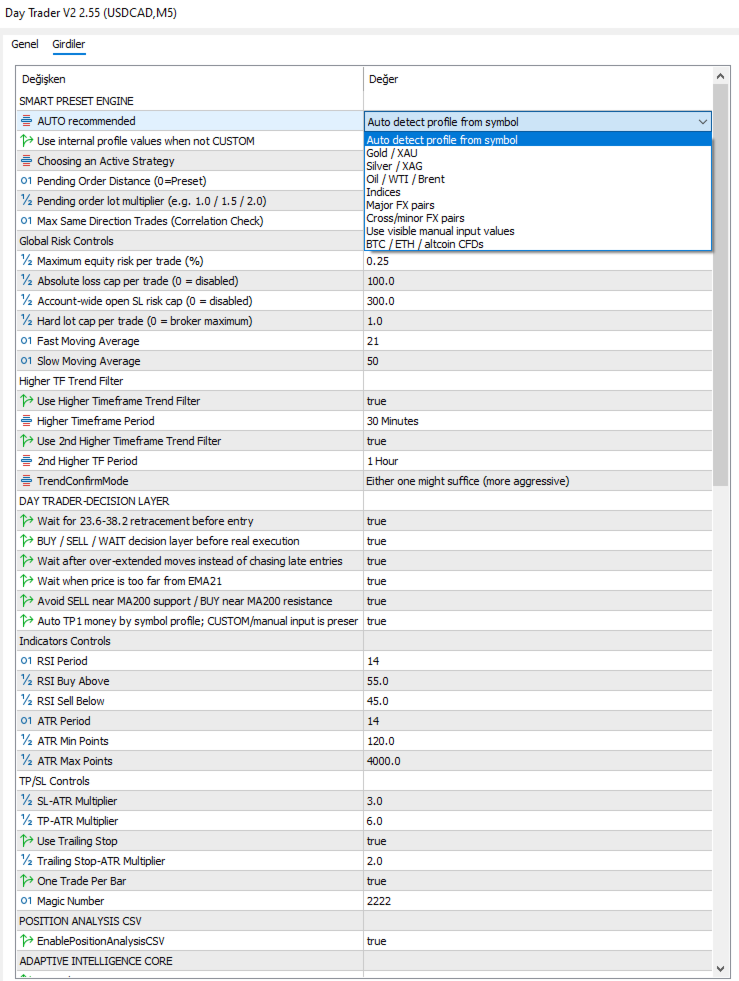This screenshot has height=981, width=739.
Task: Click the fraction icon next to SL-ATR Multiplier
Action: pyautogui.click(x=26, y=801)
